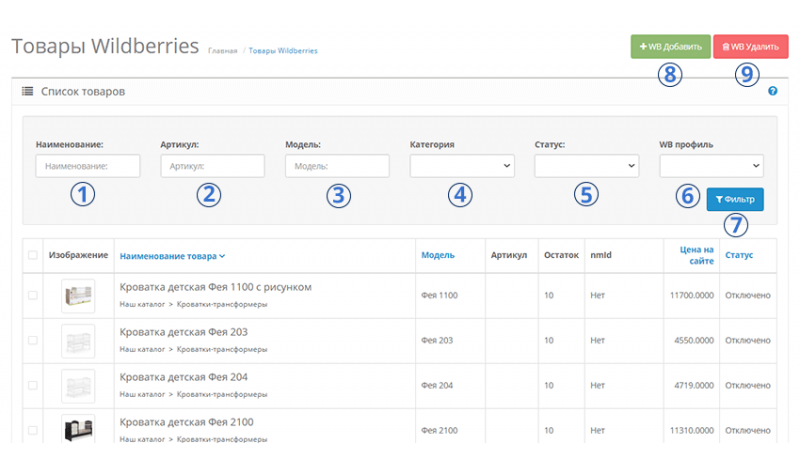Tick the select-all checkbox in table header
800x468 pixels.
click(x=33, y=256)
